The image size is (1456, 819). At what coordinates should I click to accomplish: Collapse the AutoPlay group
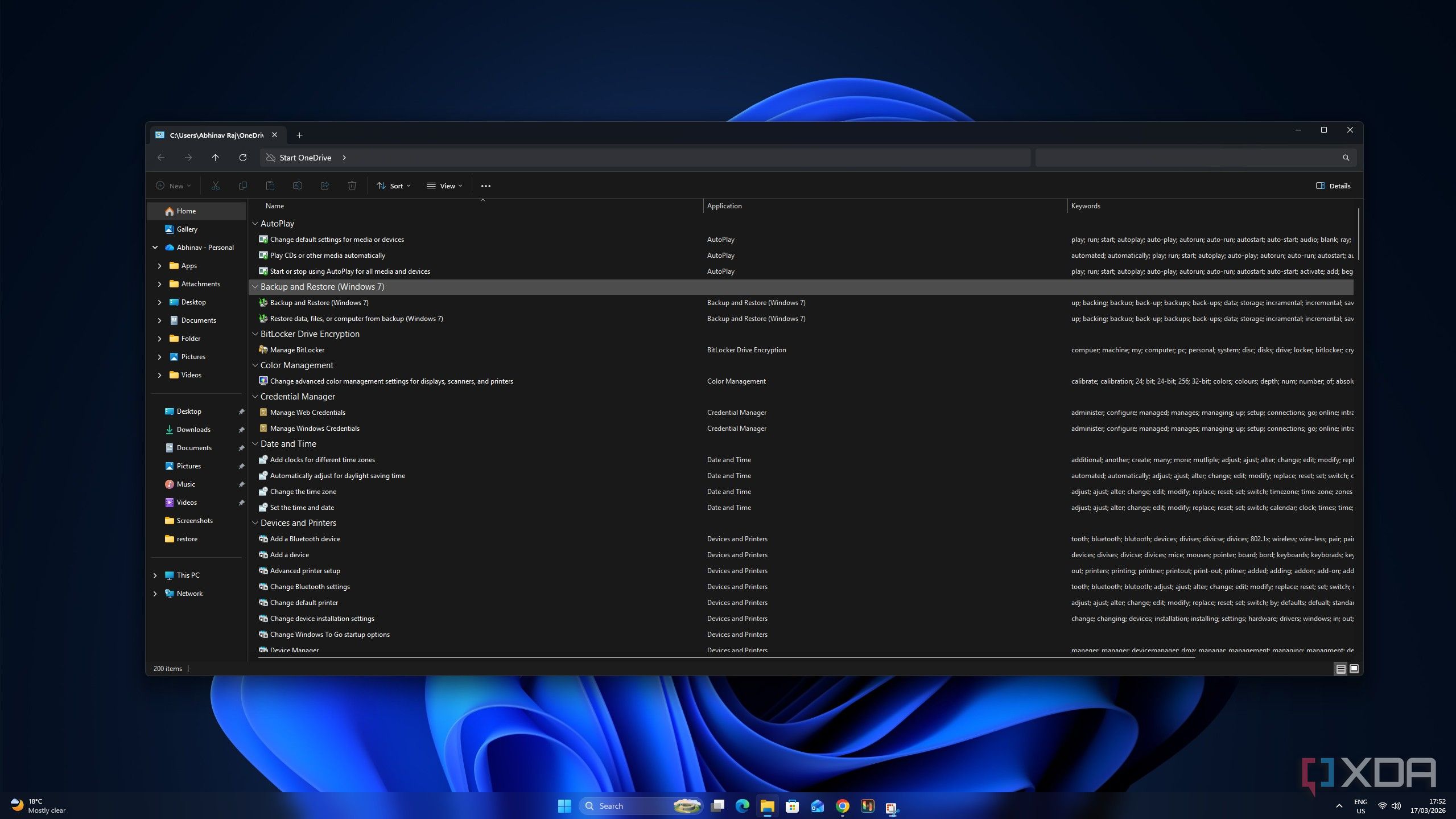click(x=255, y=224)
